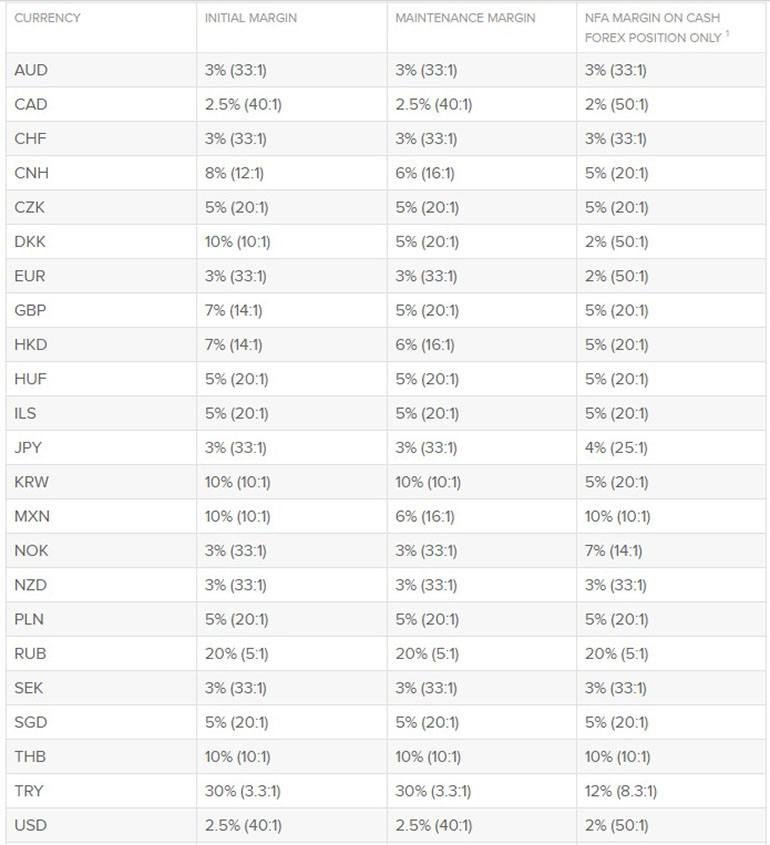Select the CAD initial margin 2.5% cell

(244, 105)
